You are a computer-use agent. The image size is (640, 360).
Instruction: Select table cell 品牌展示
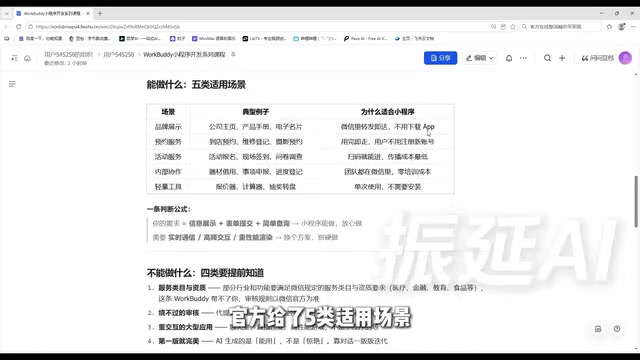tap(168, 127)
